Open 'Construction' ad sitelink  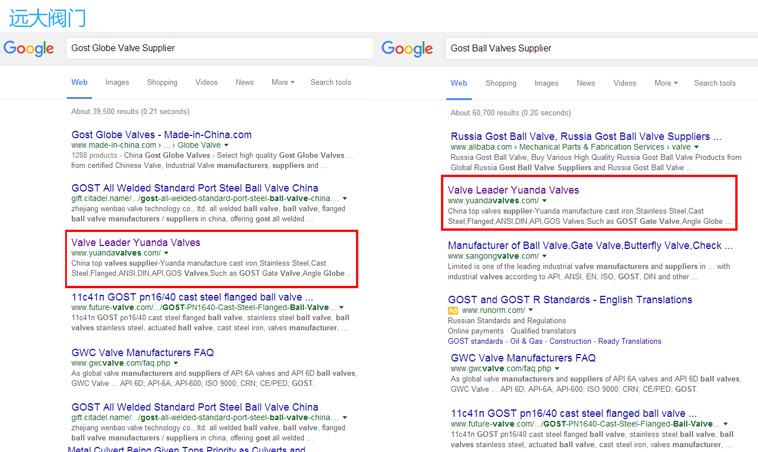point(570,341)
